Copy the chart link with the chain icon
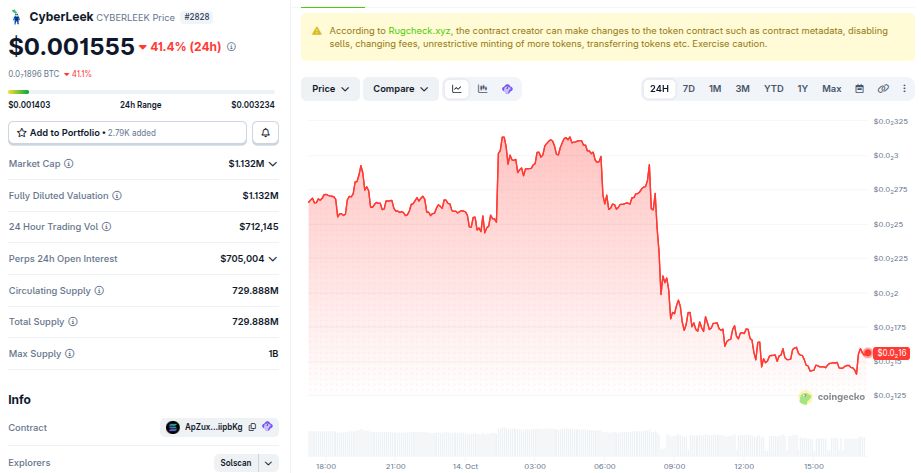 [x=883, y=89]
